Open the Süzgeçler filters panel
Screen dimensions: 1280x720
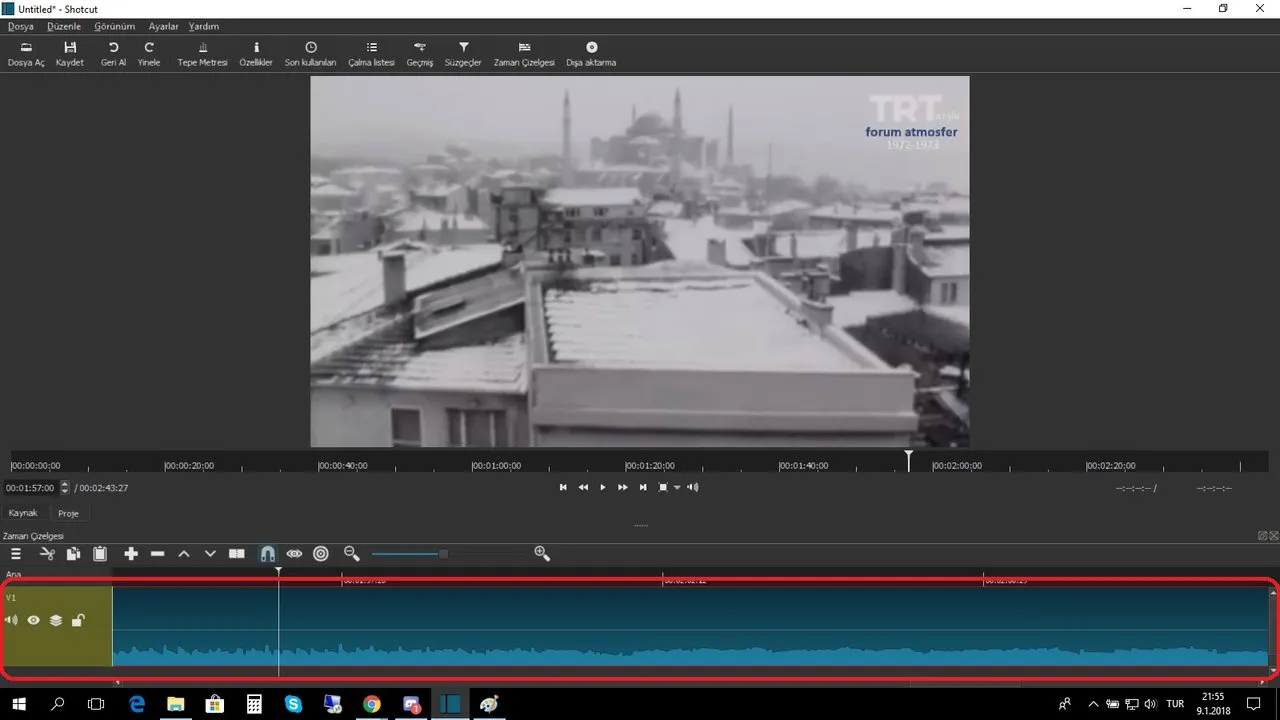click(x=463, y=54)
